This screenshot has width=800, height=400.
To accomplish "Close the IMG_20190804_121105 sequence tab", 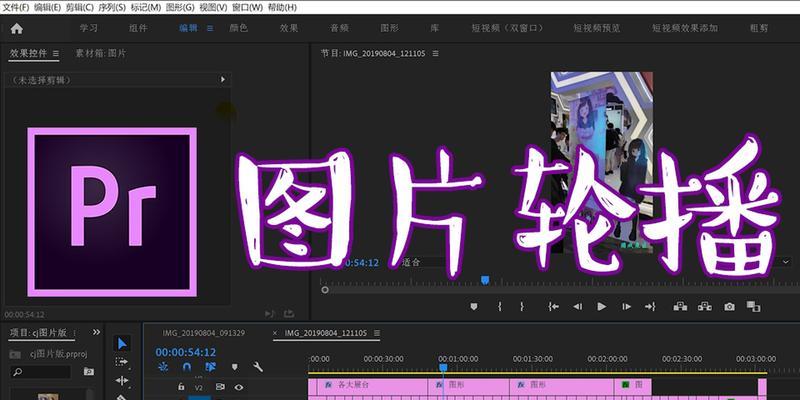I will pos(275,333).
